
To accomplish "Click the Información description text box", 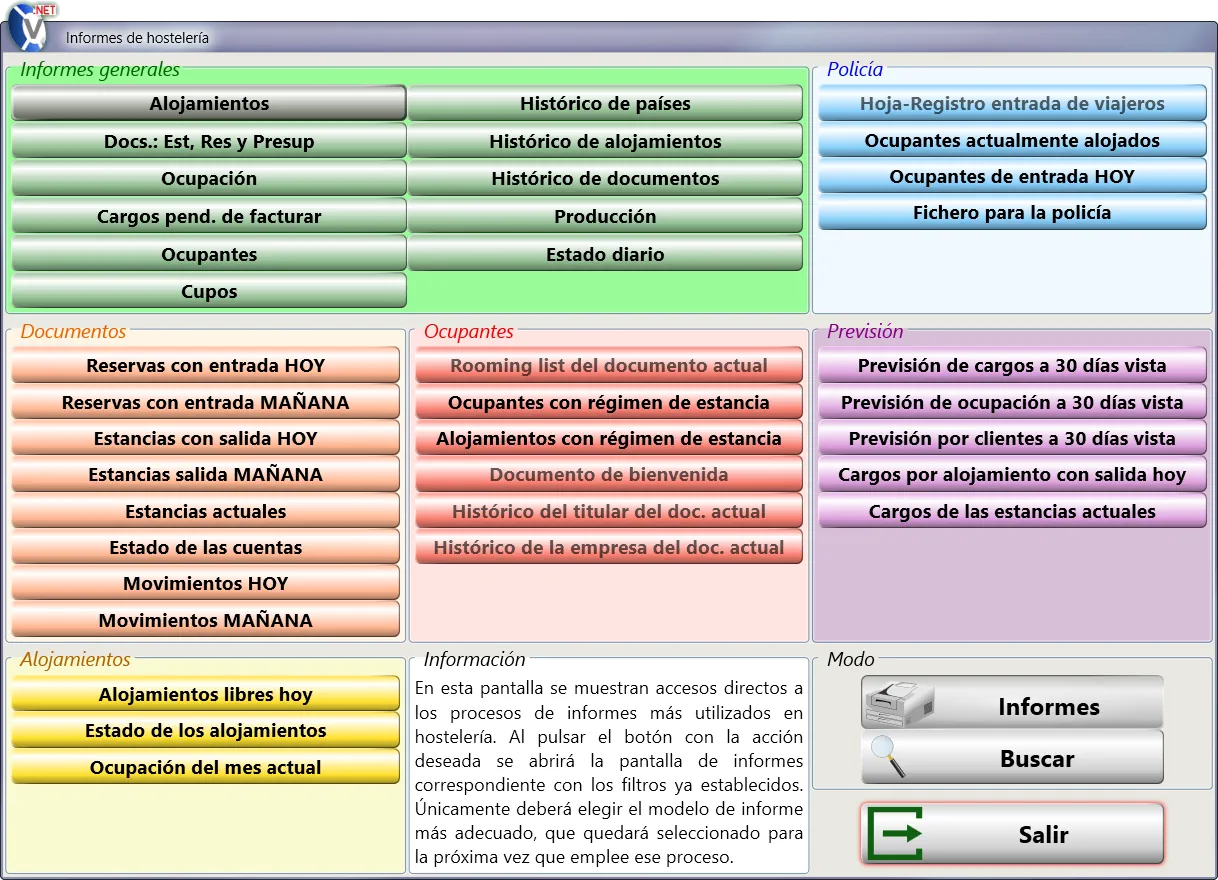I will pyautogui.click(x=609, y=772).
